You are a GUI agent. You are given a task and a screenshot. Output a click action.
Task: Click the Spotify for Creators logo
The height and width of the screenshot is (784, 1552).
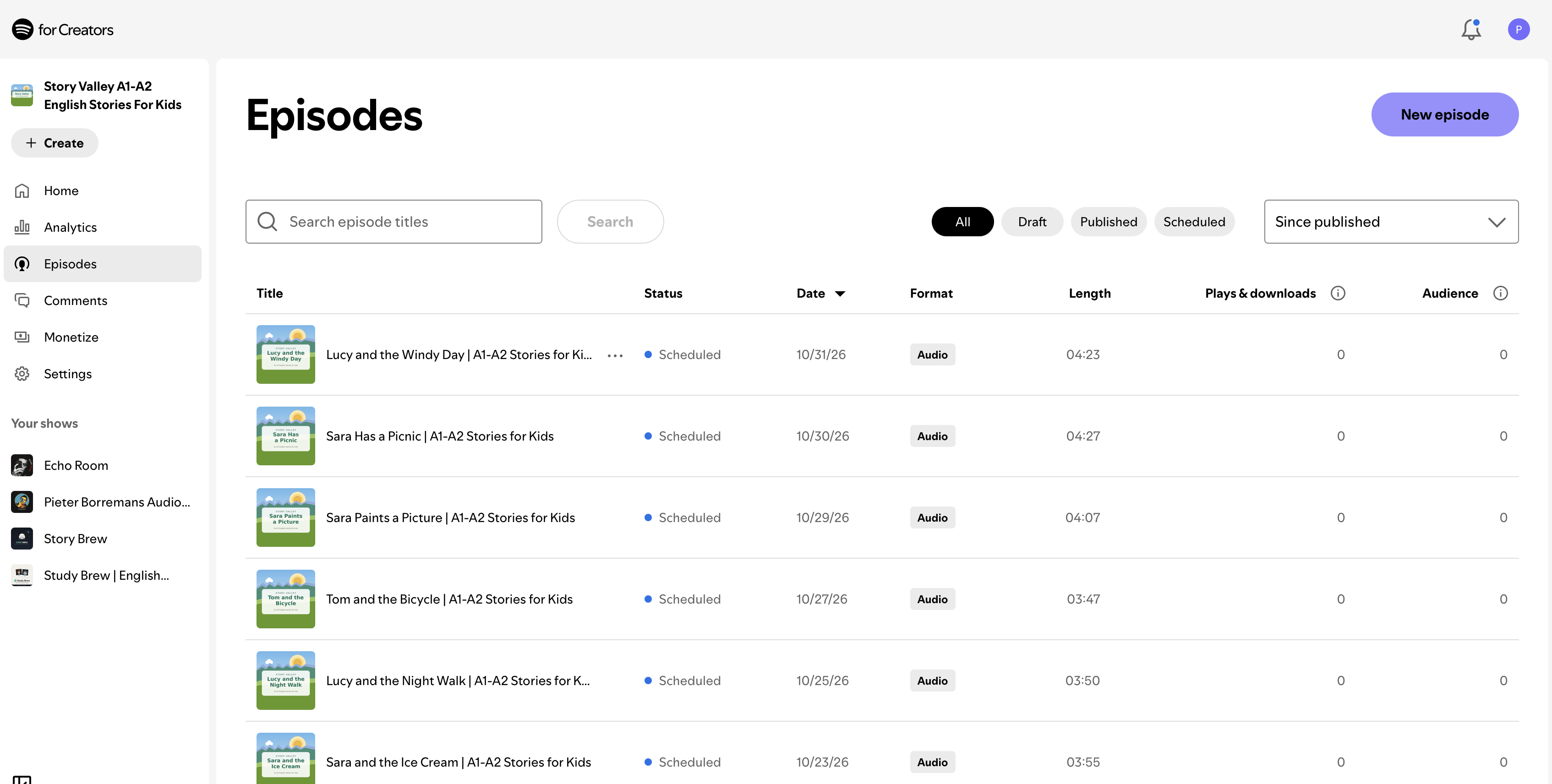63,29
